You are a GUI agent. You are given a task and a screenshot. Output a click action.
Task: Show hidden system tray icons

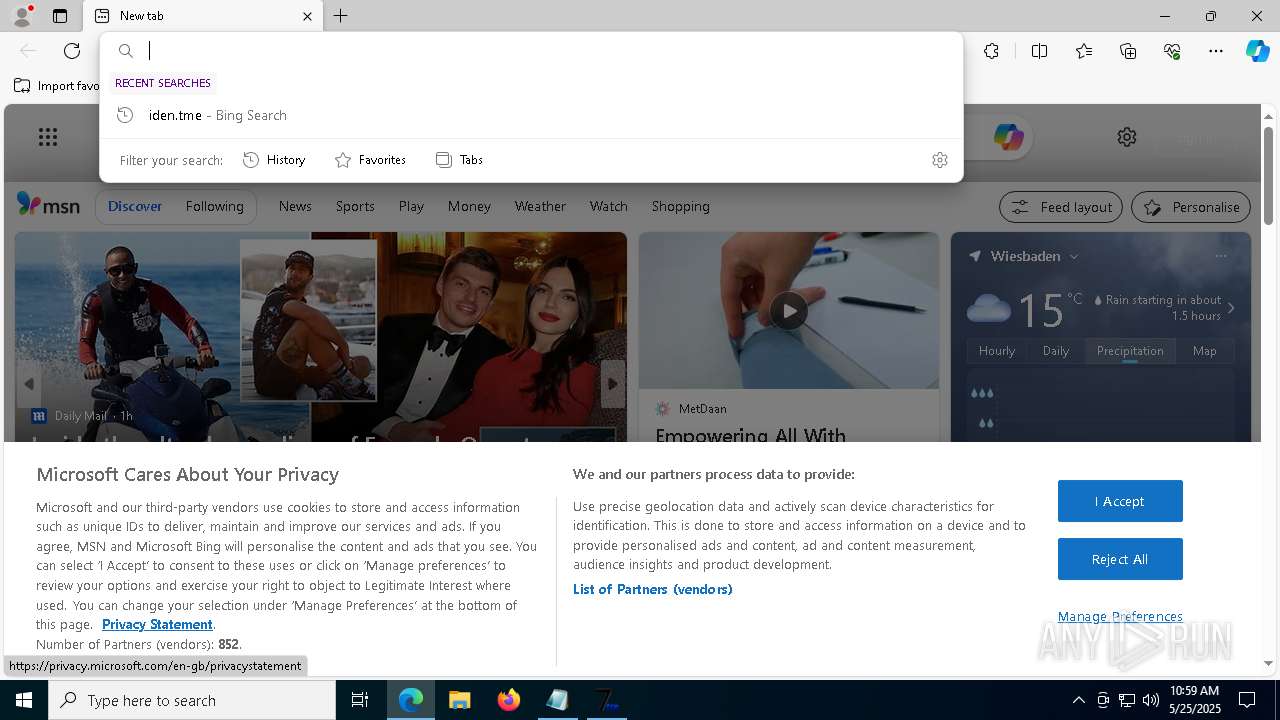pyautogui.click(x=1078, y=700)
